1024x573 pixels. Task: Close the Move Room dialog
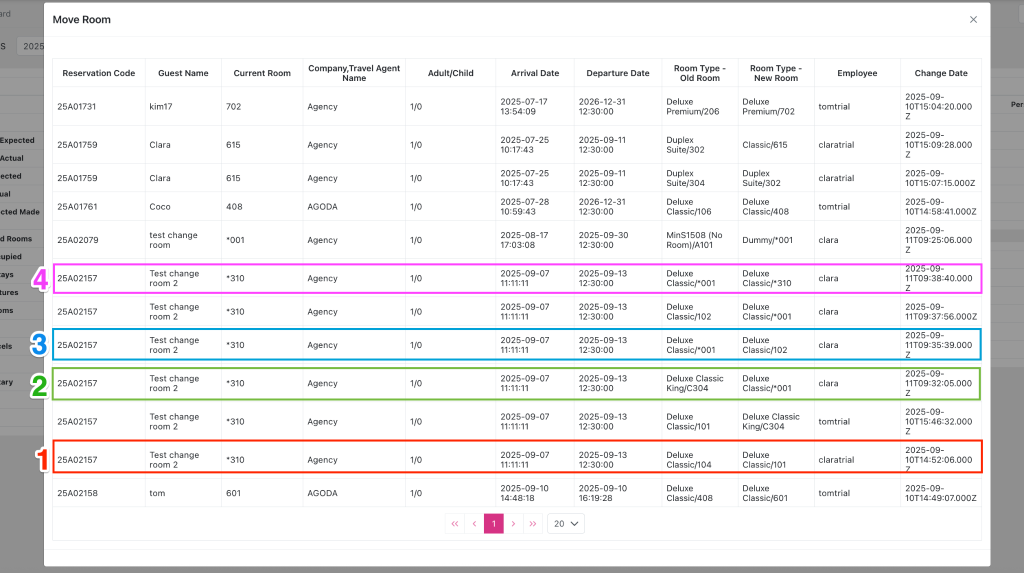(973, 20)
